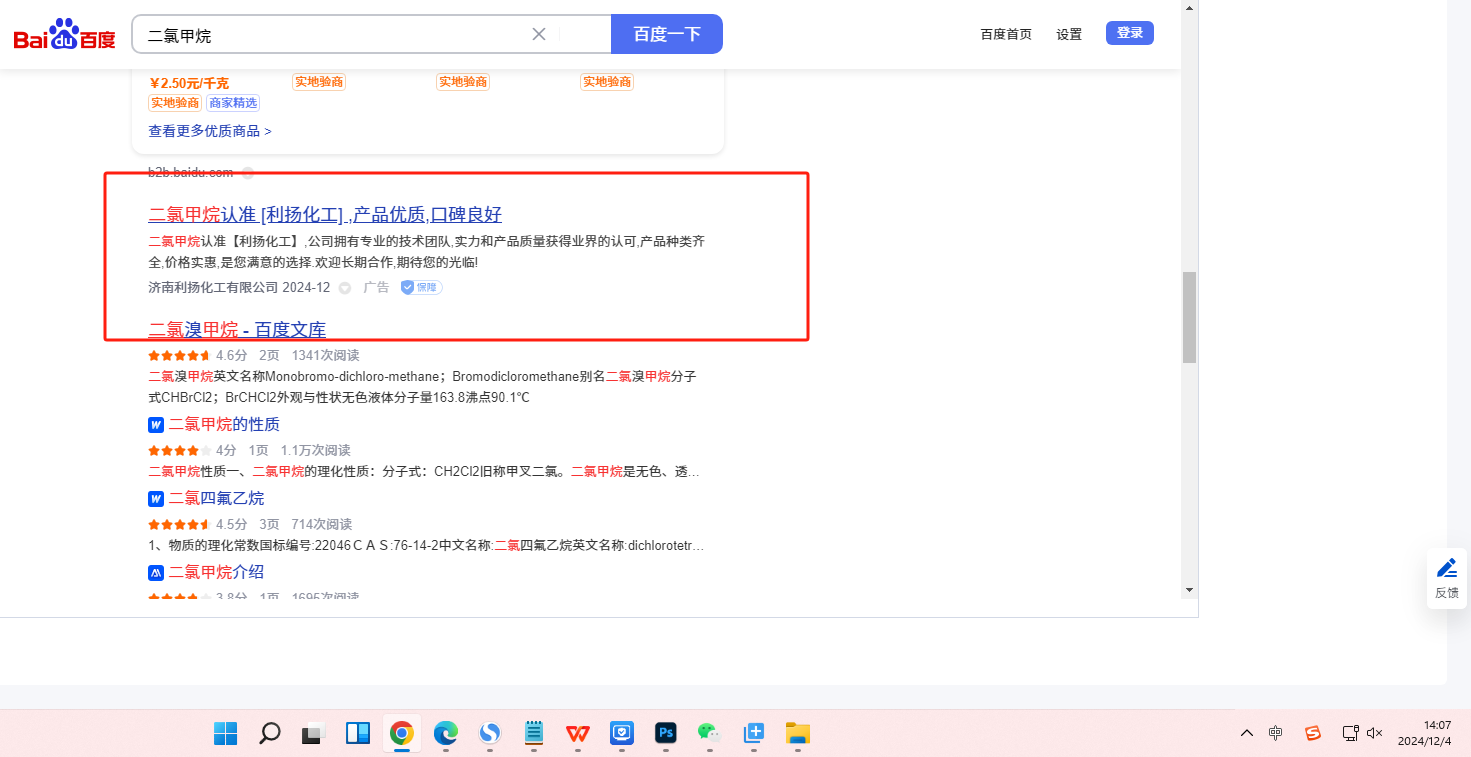
Task: Open WeChat from the taskbar
Action: coord(709,734)
